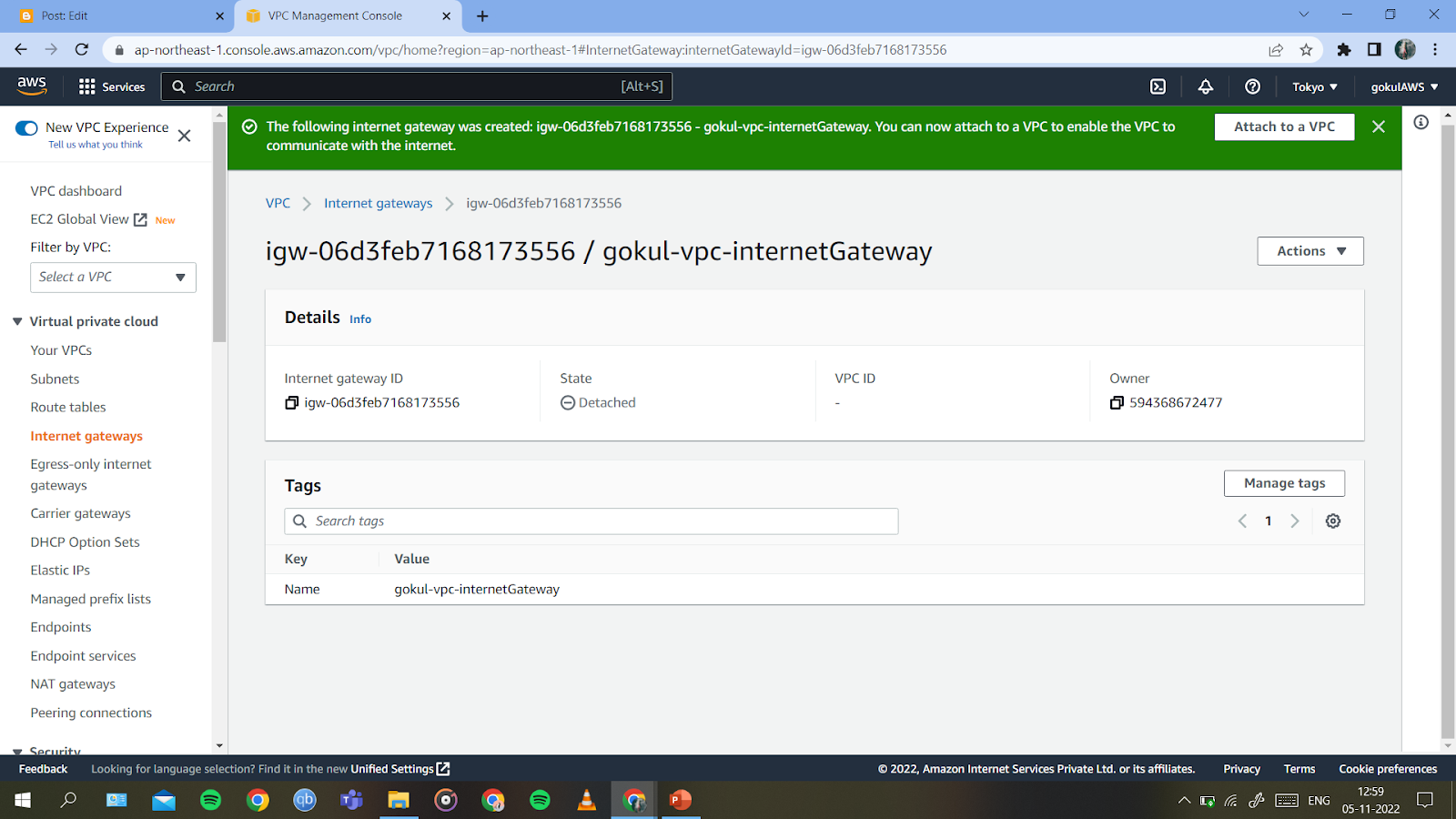The image size is (1456, 819).
Task: Click the main page vertical scrollbar
Action: (1447, 432)
